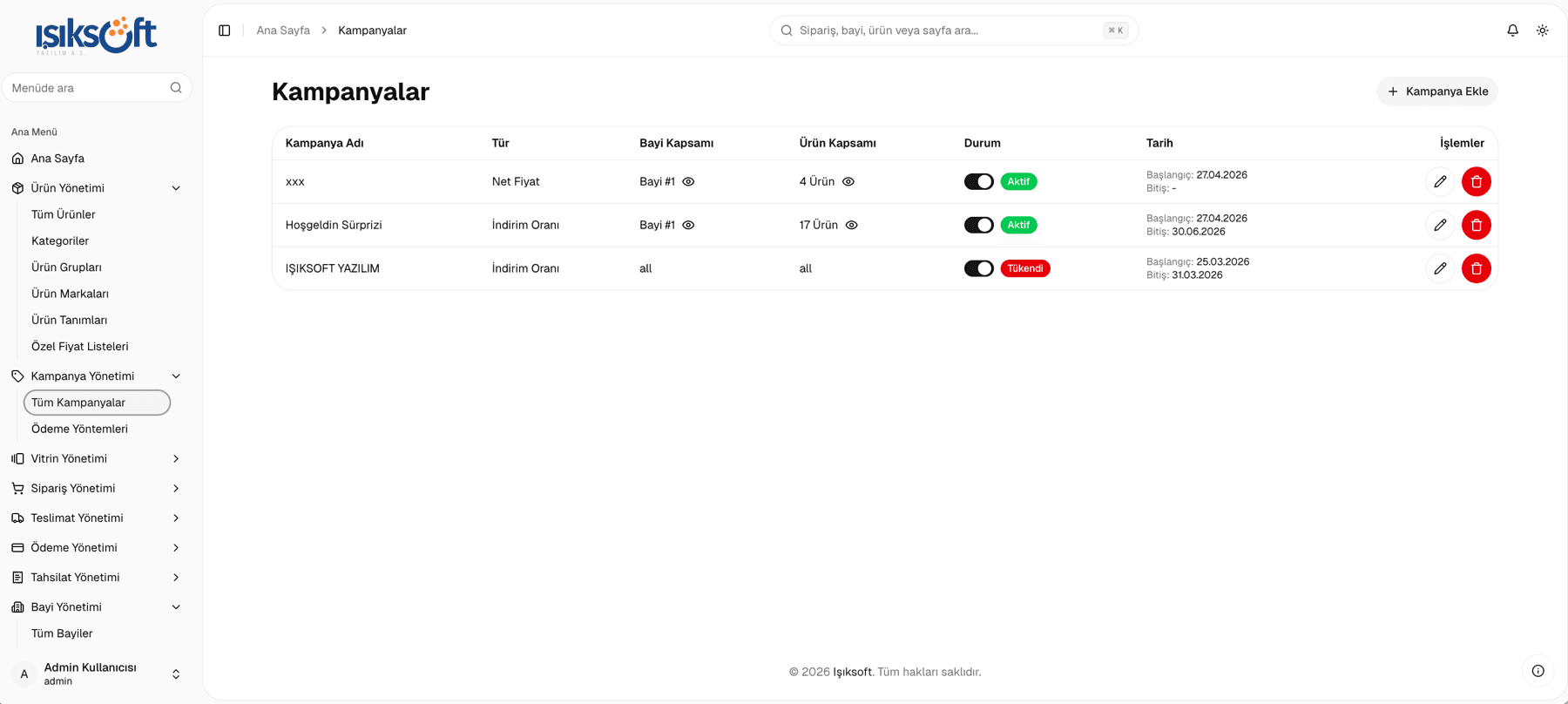Image resolution: width=1568 pixels, height=704 pixels.
Task: Focus the global Sipariş, bayi, ürün search box
Action: coord(954,30)
